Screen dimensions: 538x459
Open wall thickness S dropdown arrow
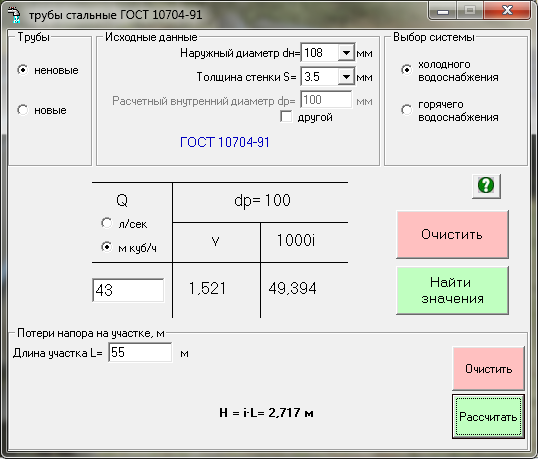click(346, 76)
